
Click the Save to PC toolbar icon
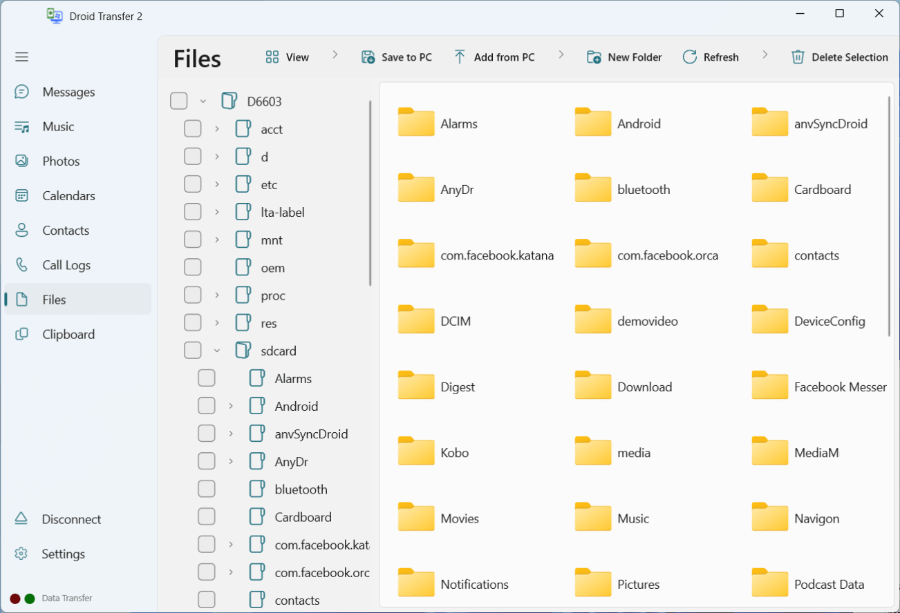pyautogui.click(x=368, y=57)
